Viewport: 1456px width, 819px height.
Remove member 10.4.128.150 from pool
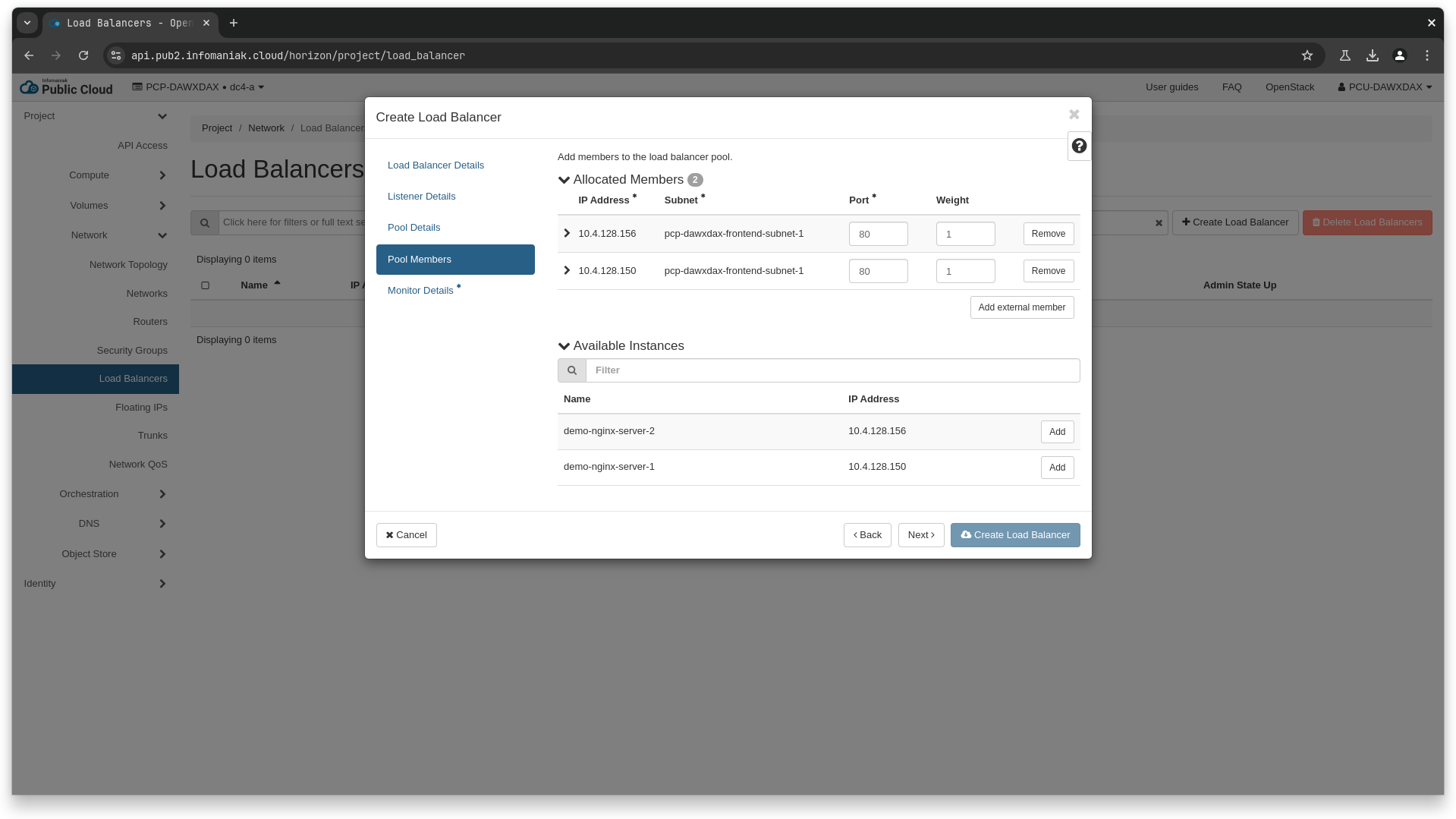click(1049, 271)
